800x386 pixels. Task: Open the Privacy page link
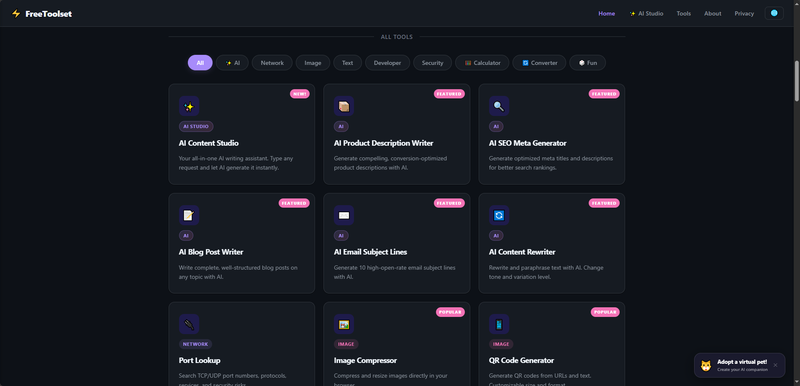click(x=744, y=14)
